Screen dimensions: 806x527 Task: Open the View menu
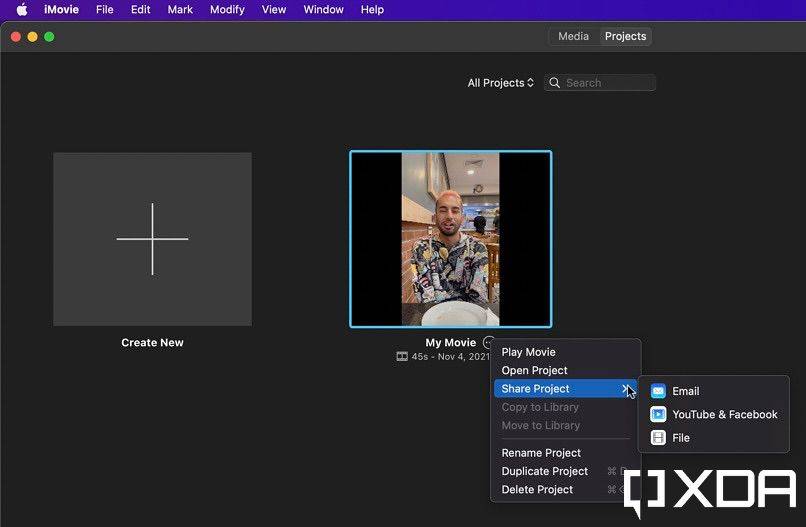point(273,10)
